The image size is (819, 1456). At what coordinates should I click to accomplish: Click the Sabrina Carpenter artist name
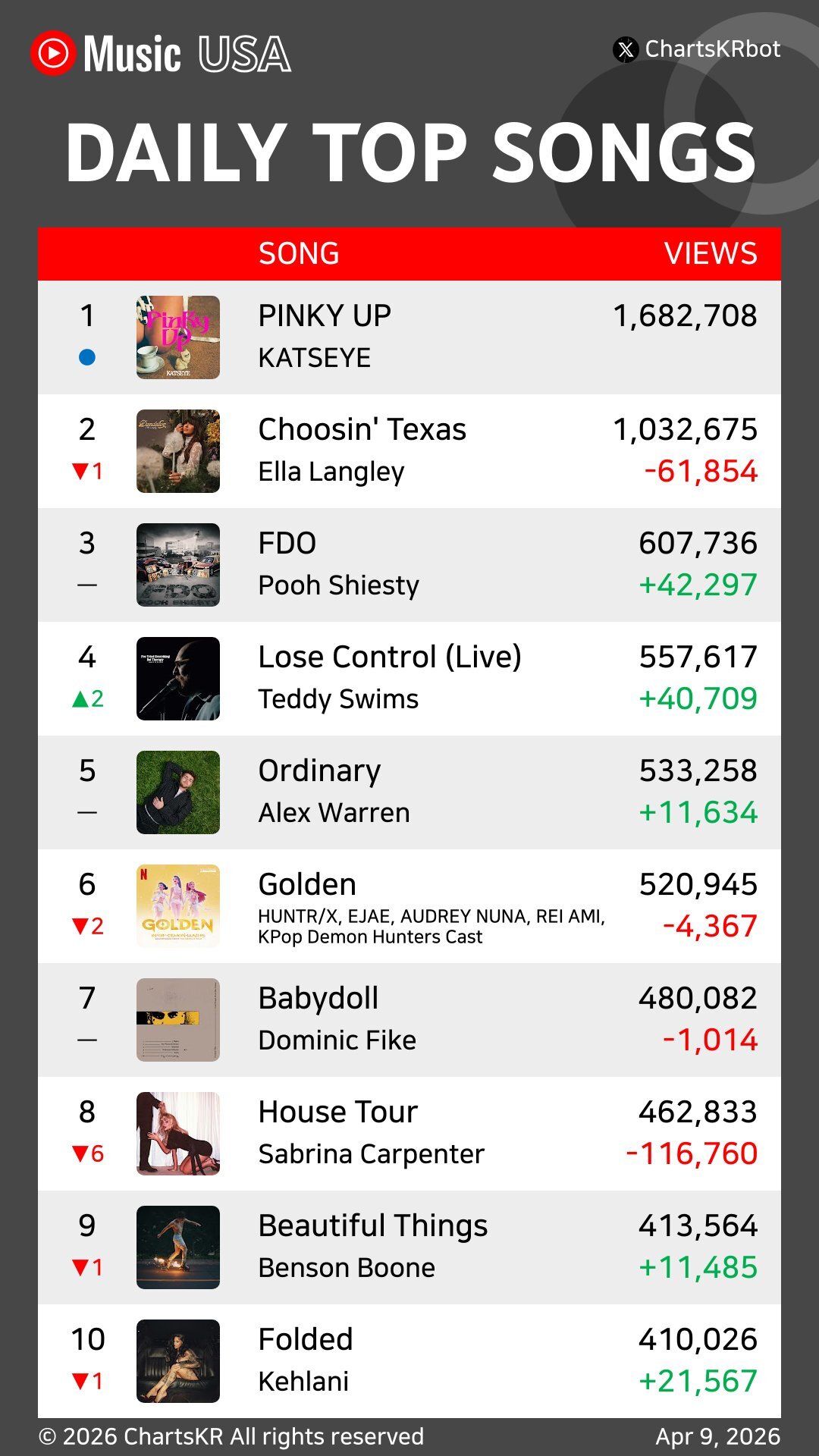pos(371,1154)
